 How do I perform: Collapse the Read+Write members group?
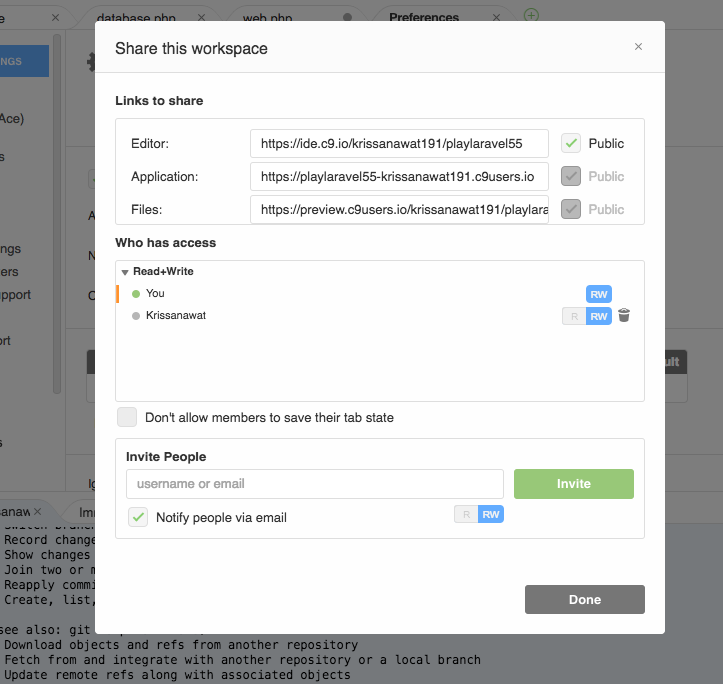tap(125, 272)
